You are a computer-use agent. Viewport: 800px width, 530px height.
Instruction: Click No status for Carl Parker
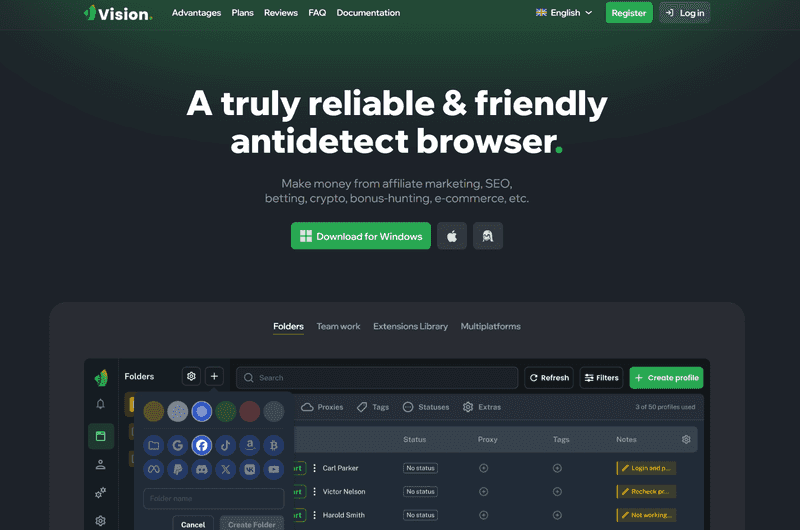(x=420, y=468)
